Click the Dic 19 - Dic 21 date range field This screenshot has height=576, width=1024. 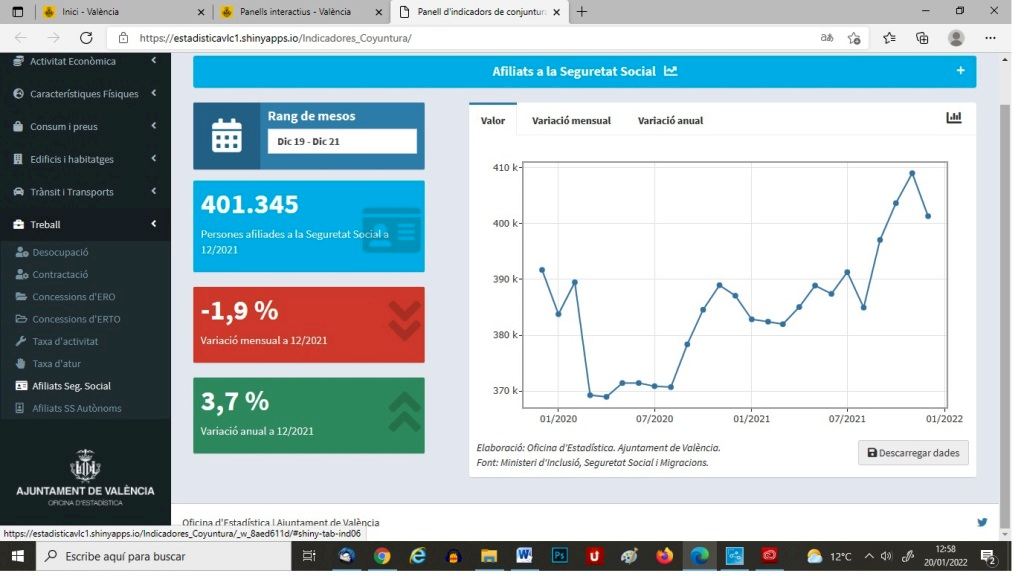point(342,141)
